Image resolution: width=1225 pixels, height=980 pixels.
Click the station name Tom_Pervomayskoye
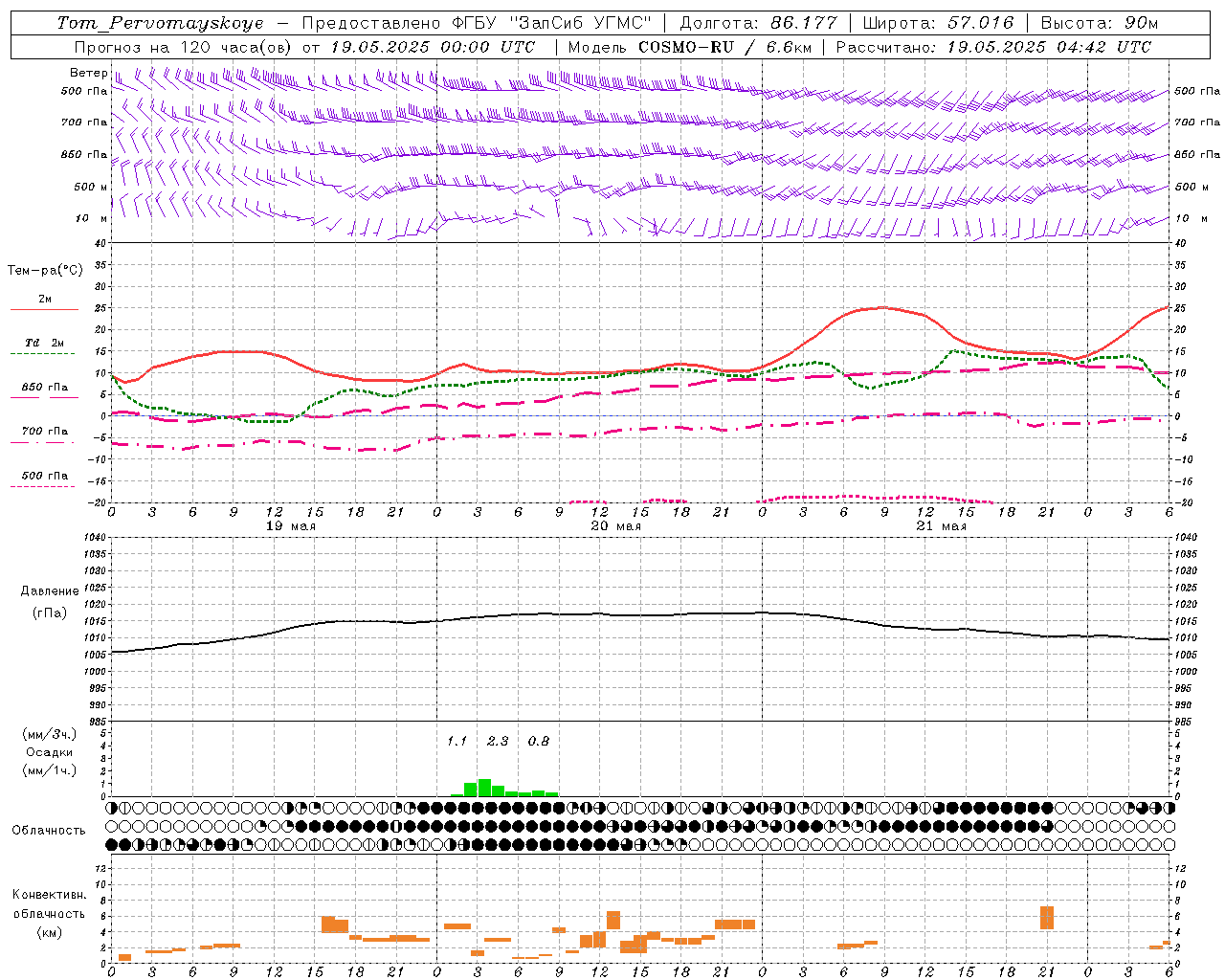tap(160, 23)
